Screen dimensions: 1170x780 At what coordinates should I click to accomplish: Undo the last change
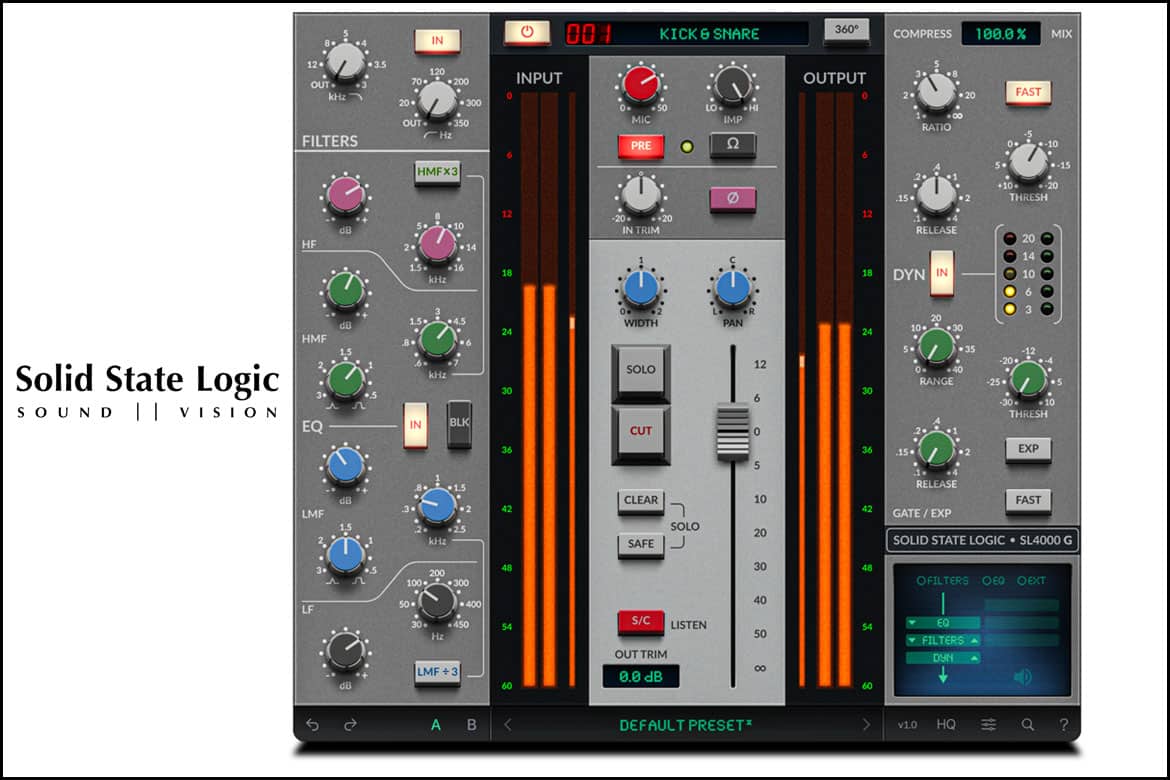click(x=313, y=725)
